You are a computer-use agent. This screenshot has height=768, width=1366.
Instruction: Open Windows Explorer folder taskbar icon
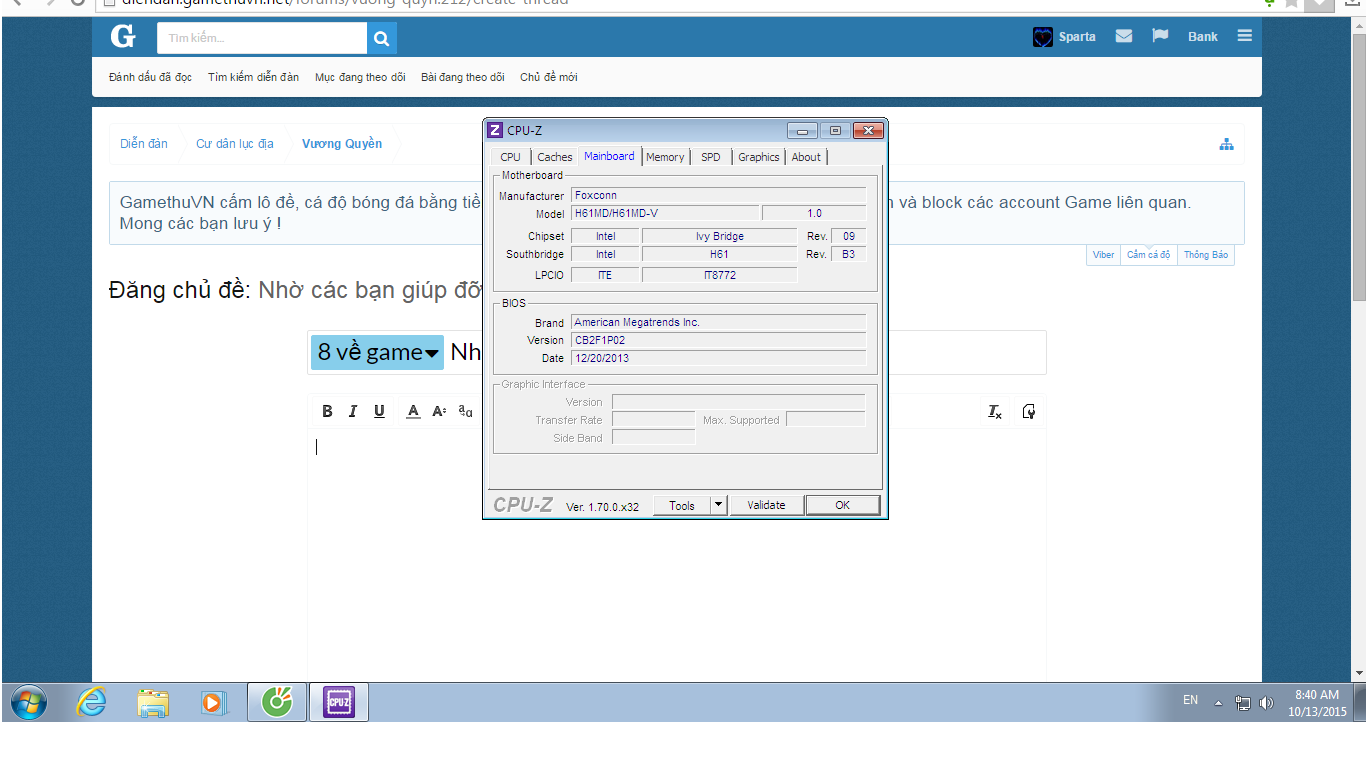(153, 703)
